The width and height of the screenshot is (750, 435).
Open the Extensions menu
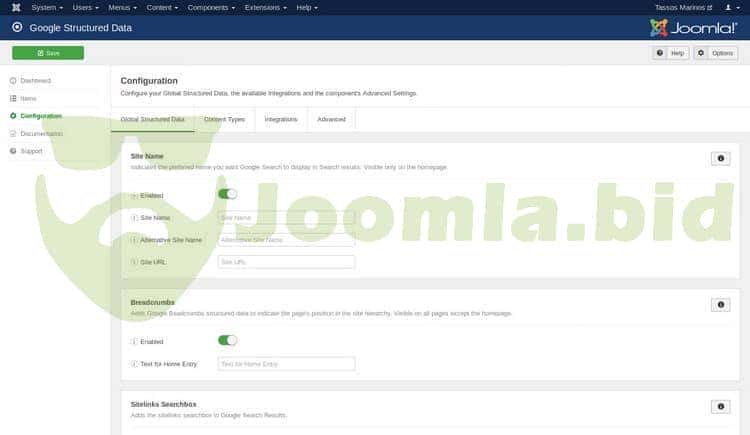click(x=265, y=8)
